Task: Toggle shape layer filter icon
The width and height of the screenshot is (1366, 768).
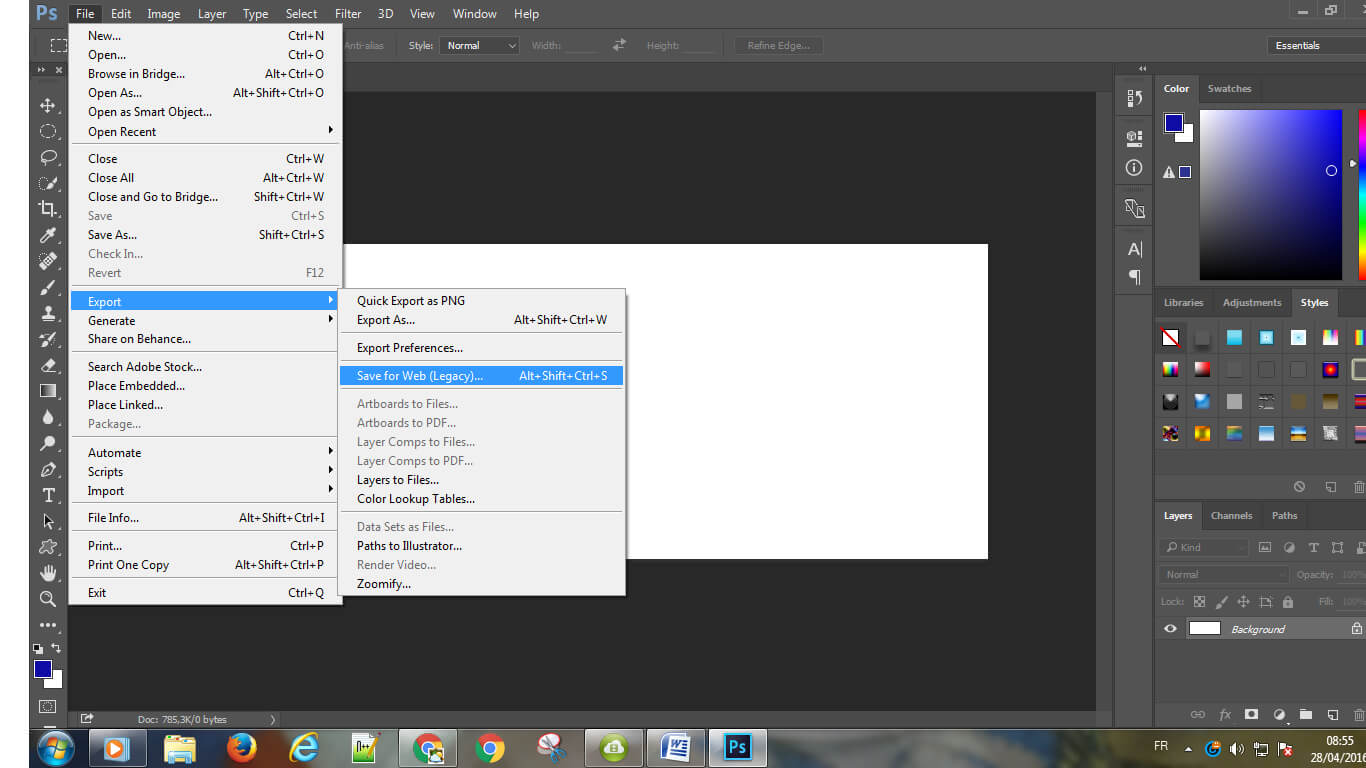Action: coord(1337,547)
